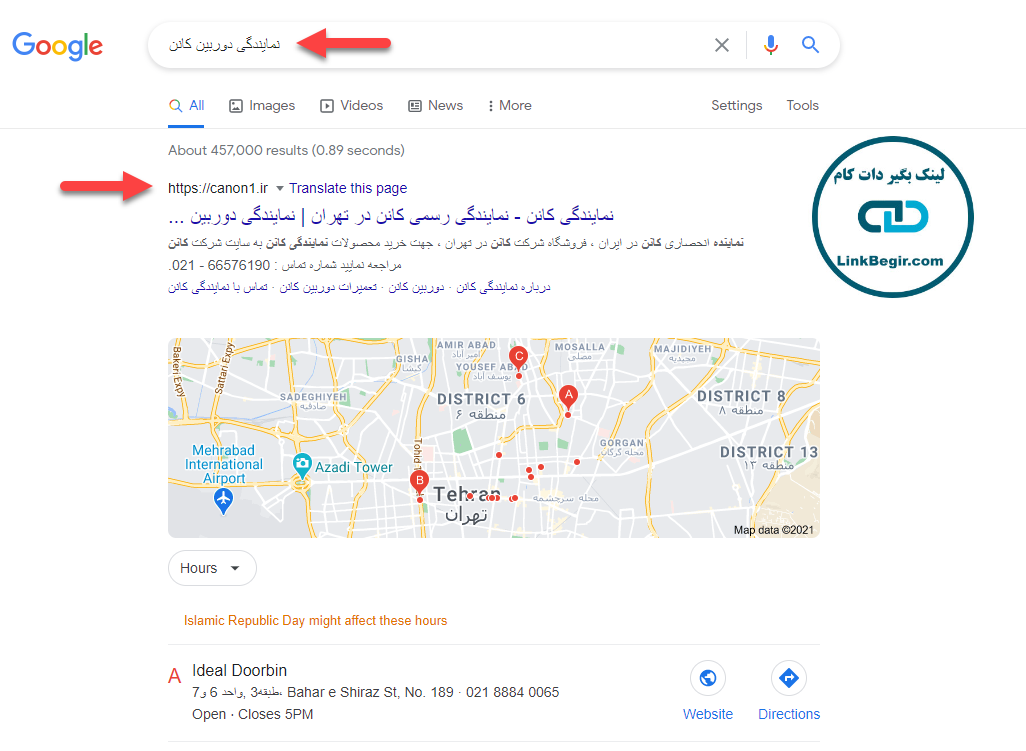Click the Translate this page link
The image size is (1026, 751).
click(x=348, y=188)
